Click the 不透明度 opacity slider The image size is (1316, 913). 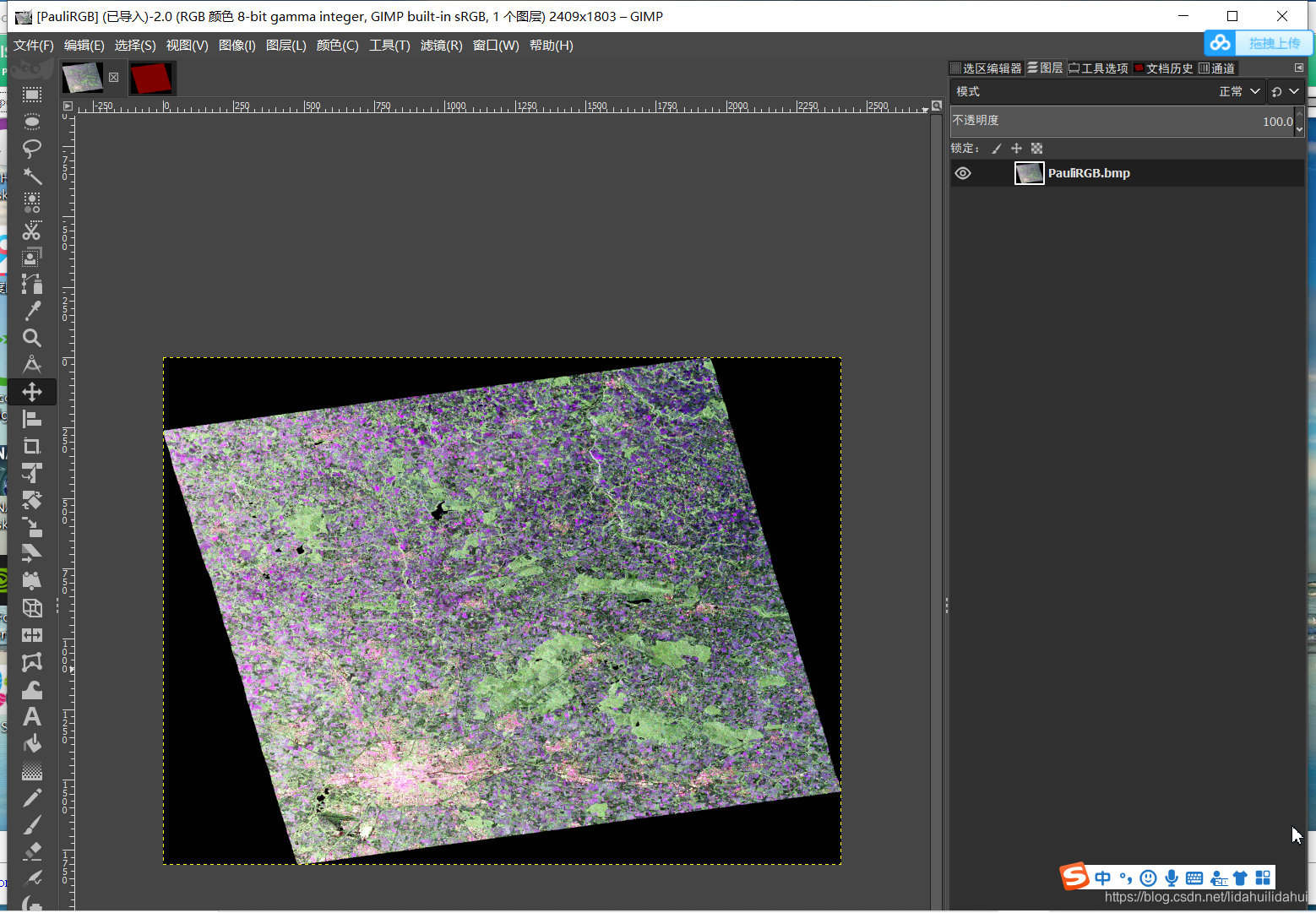[x=1122, y=121]
